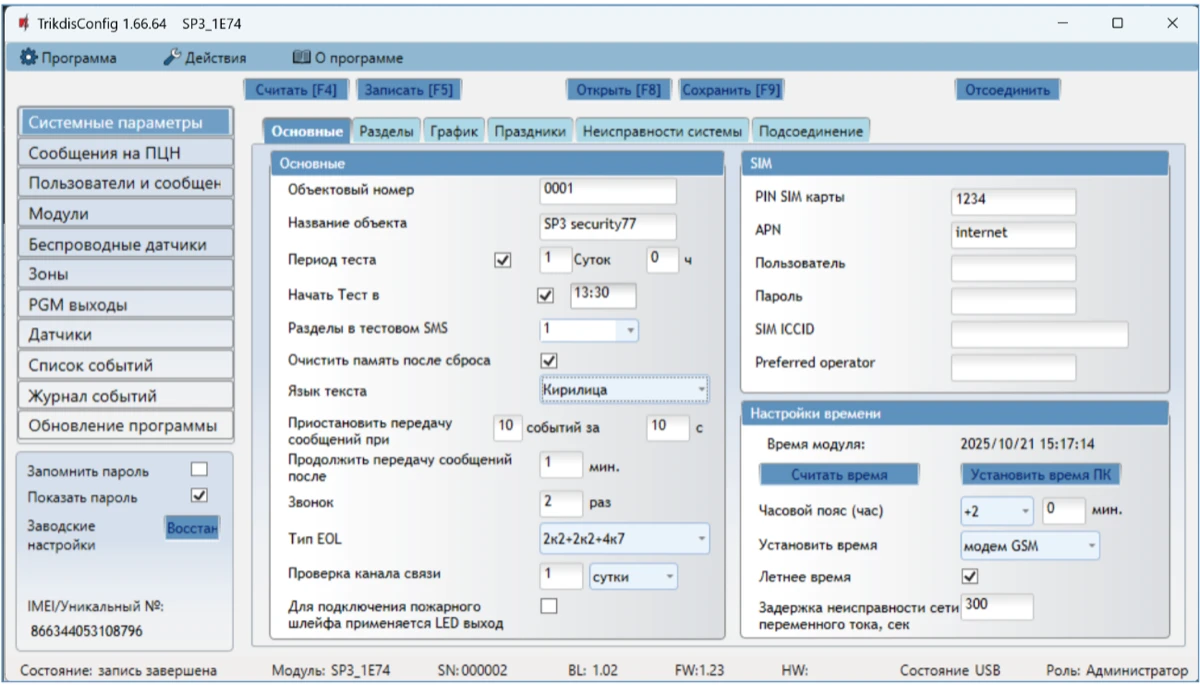The height and width of the screenshot is (685, 1200).
Task: Open the Праздники tab
Action: pos(530,131)
